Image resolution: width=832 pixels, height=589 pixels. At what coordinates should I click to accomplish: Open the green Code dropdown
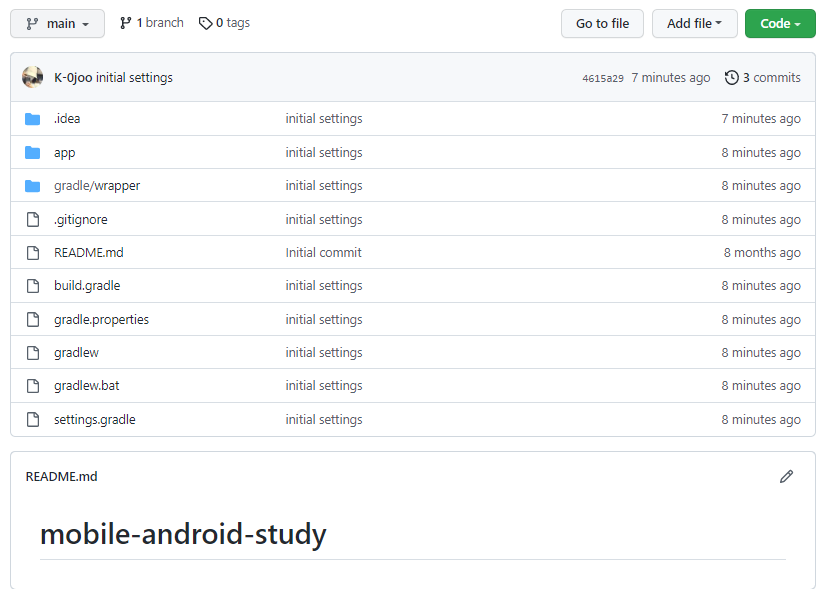[780, 23]
